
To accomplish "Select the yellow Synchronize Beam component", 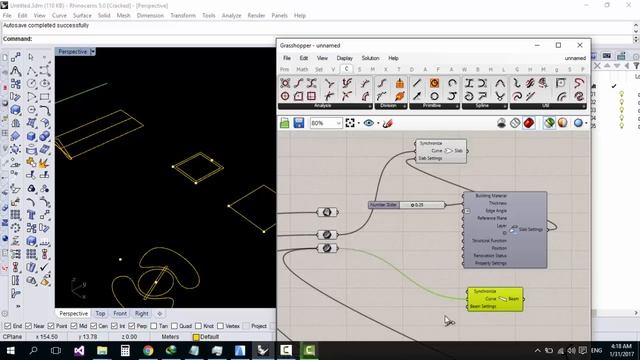I will pos(495,299).
